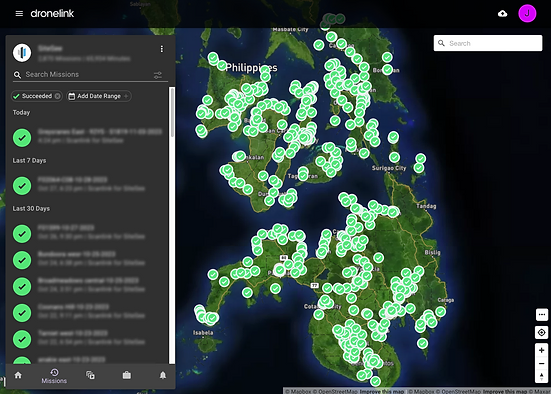Image resolution: width=551 pixels, height=394 pixels.
Task: Click Add Date Range chip
Action: coord(99,96)
